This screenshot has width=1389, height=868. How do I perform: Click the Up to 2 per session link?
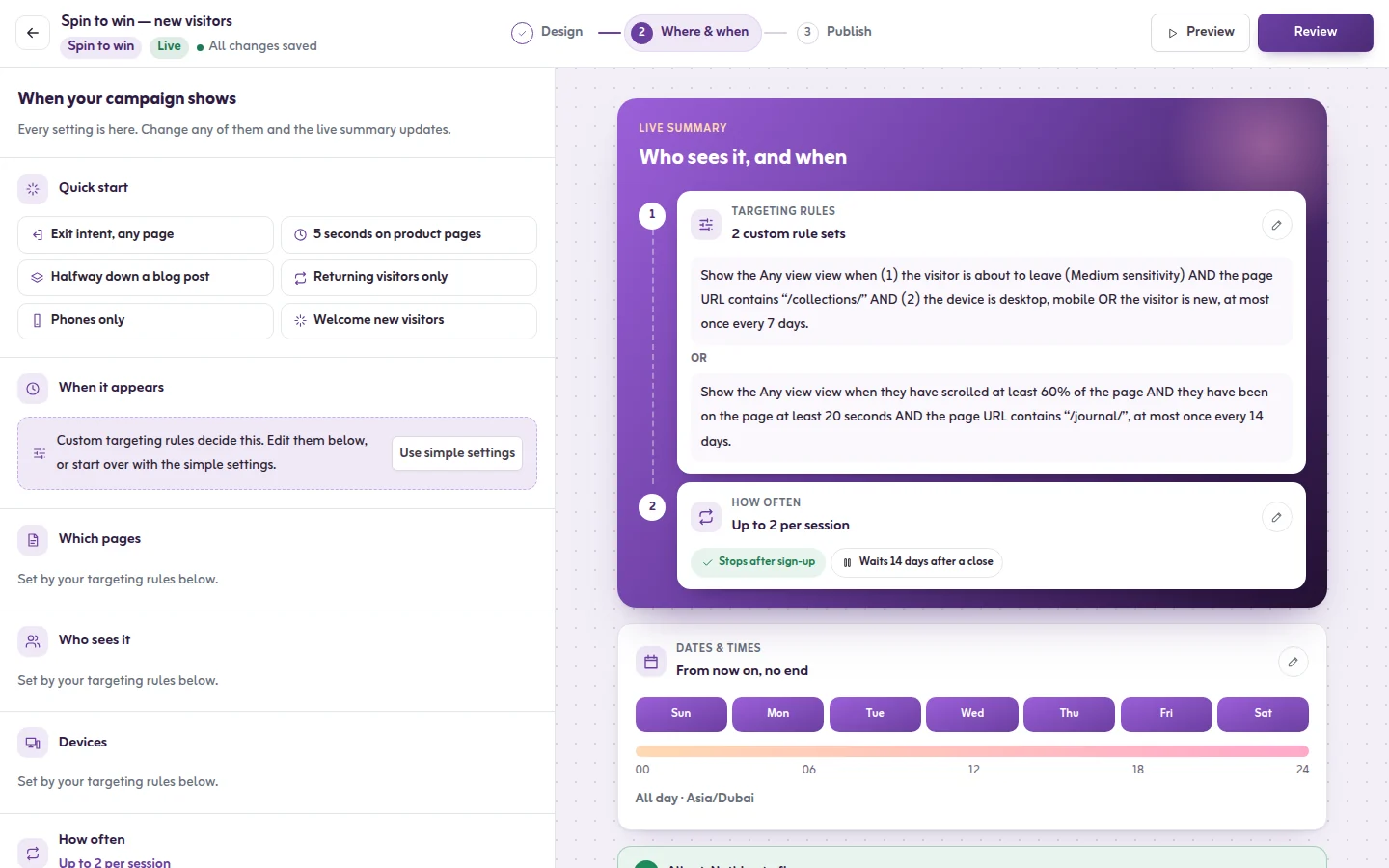click(x=115, y=862)
